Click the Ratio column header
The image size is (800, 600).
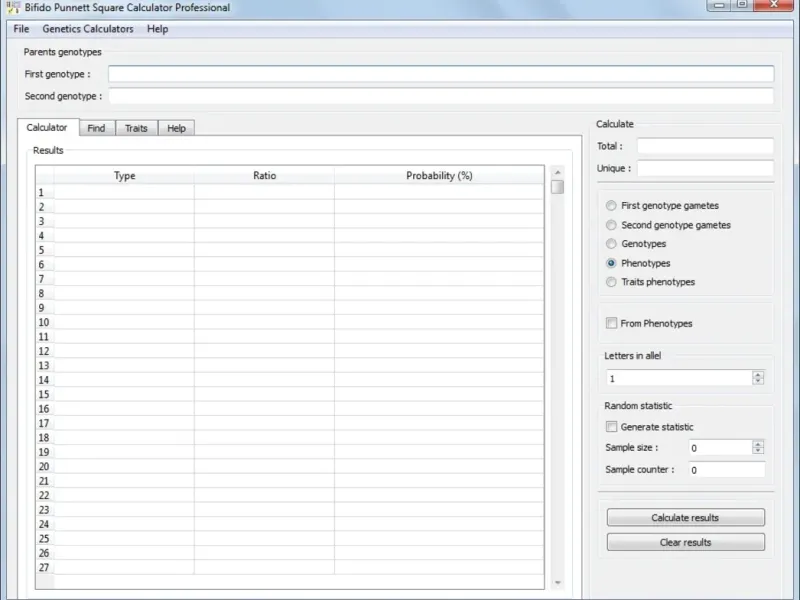pos(264,176)
